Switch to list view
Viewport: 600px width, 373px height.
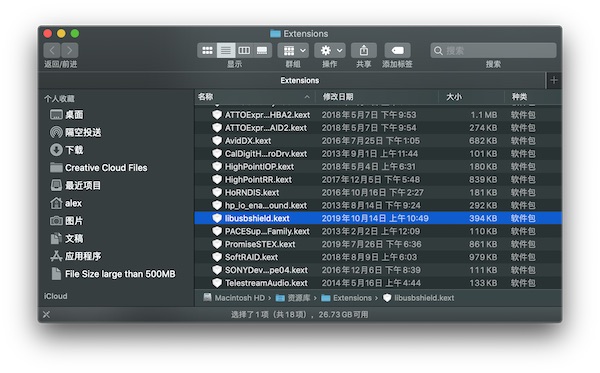point(226,50)
